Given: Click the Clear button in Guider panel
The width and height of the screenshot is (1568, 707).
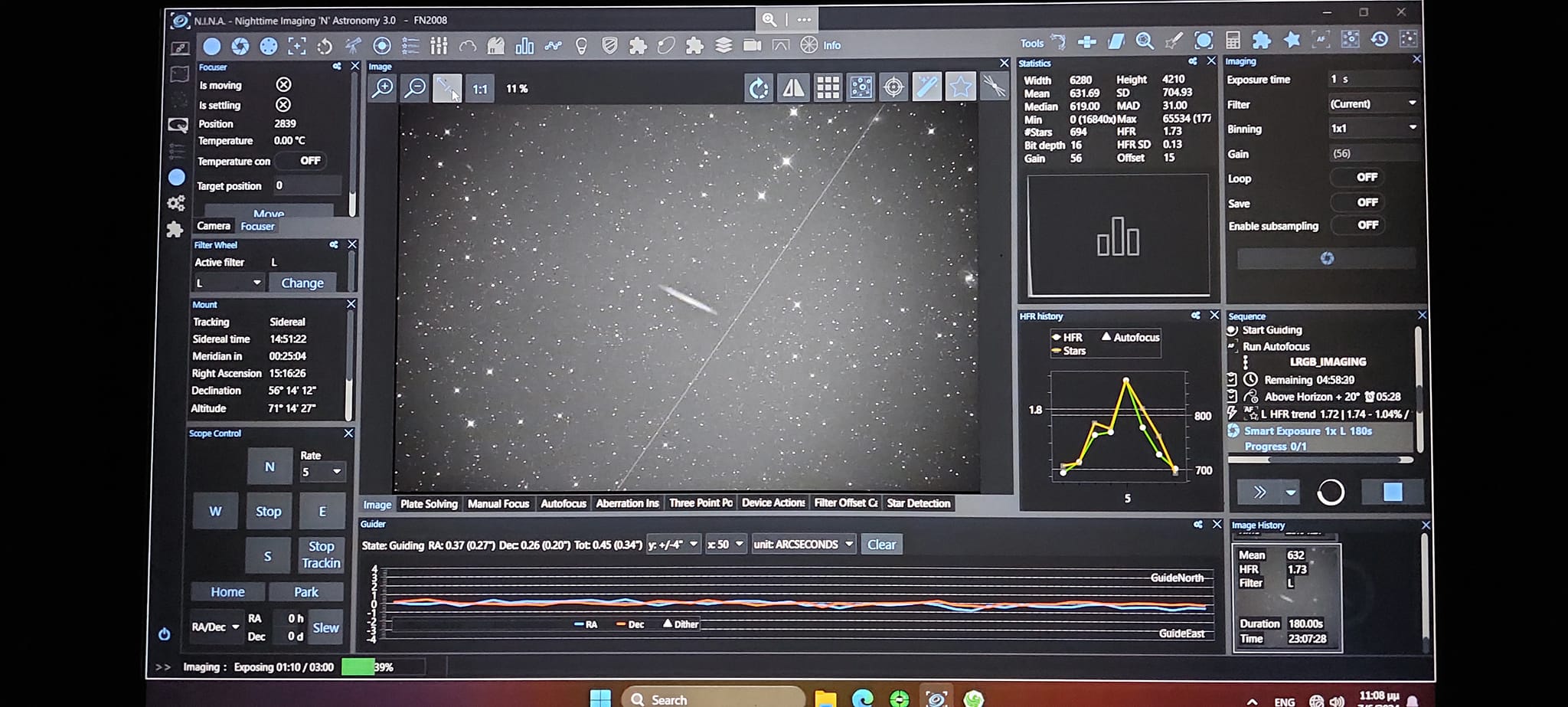Looking at the screenshot, I should point(881,545).
